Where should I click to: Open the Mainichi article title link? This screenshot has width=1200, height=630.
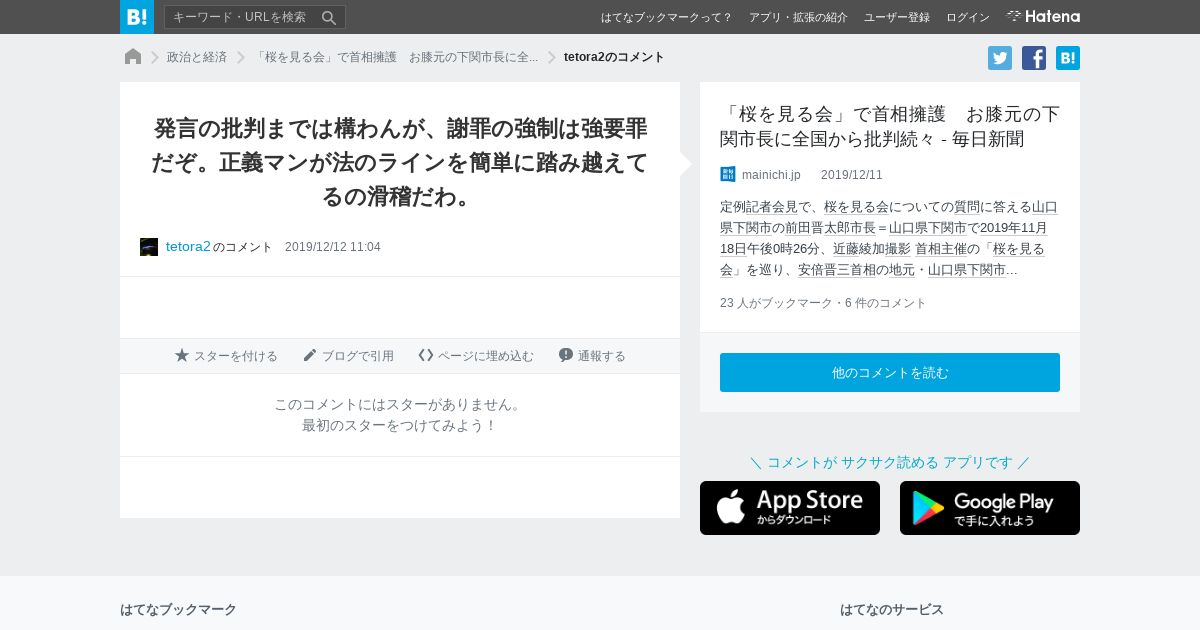(x=890, y=126)
